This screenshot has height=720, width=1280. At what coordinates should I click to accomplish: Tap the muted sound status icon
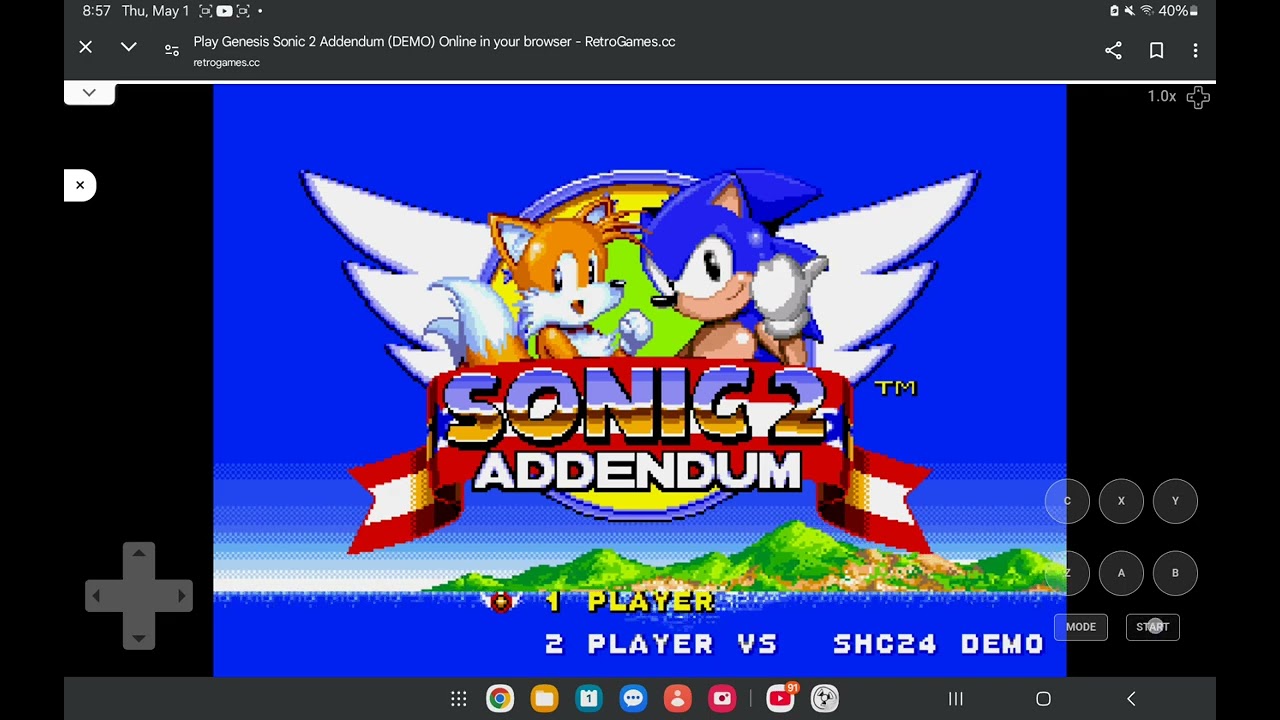point(1130,11)
